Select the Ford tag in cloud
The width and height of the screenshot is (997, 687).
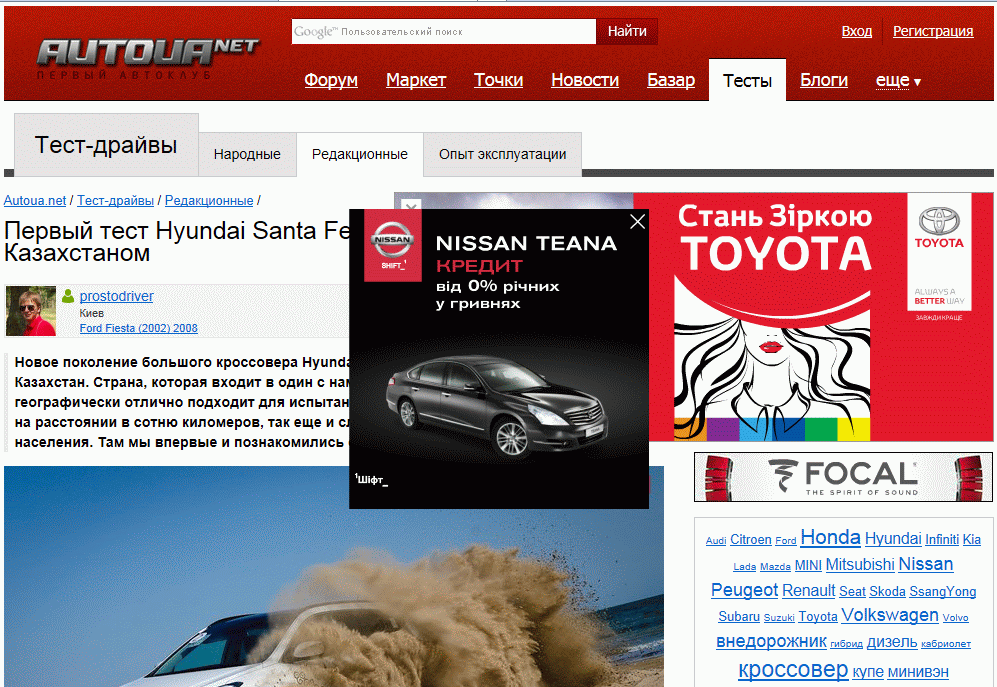(x=785, y=541)
